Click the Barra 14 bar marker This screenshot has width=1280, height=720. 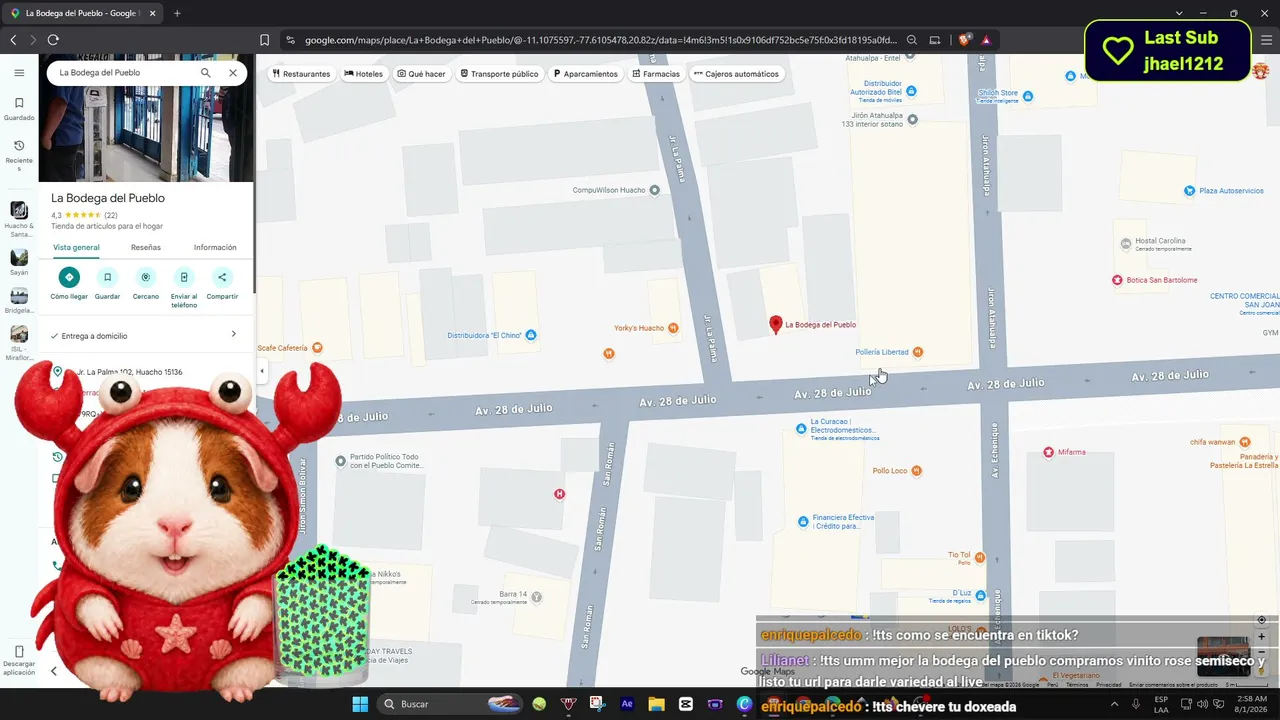537,597
